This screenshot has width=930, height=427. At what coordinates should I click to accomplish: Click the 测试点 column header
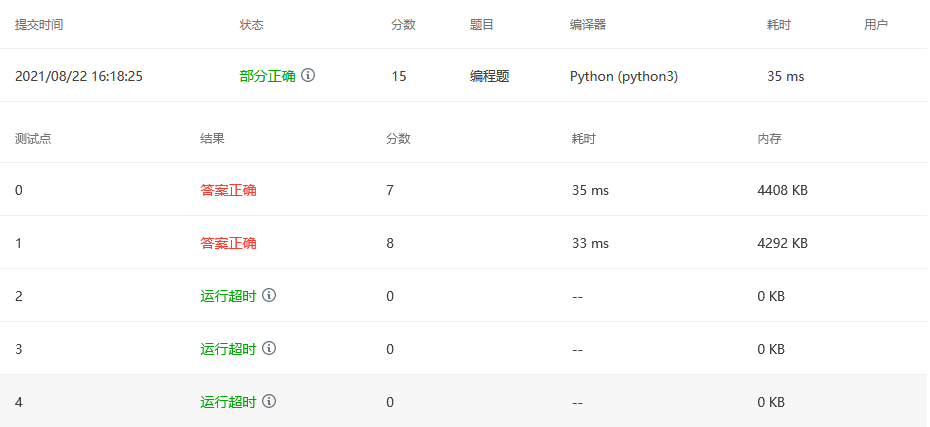(x=33, y=139)
